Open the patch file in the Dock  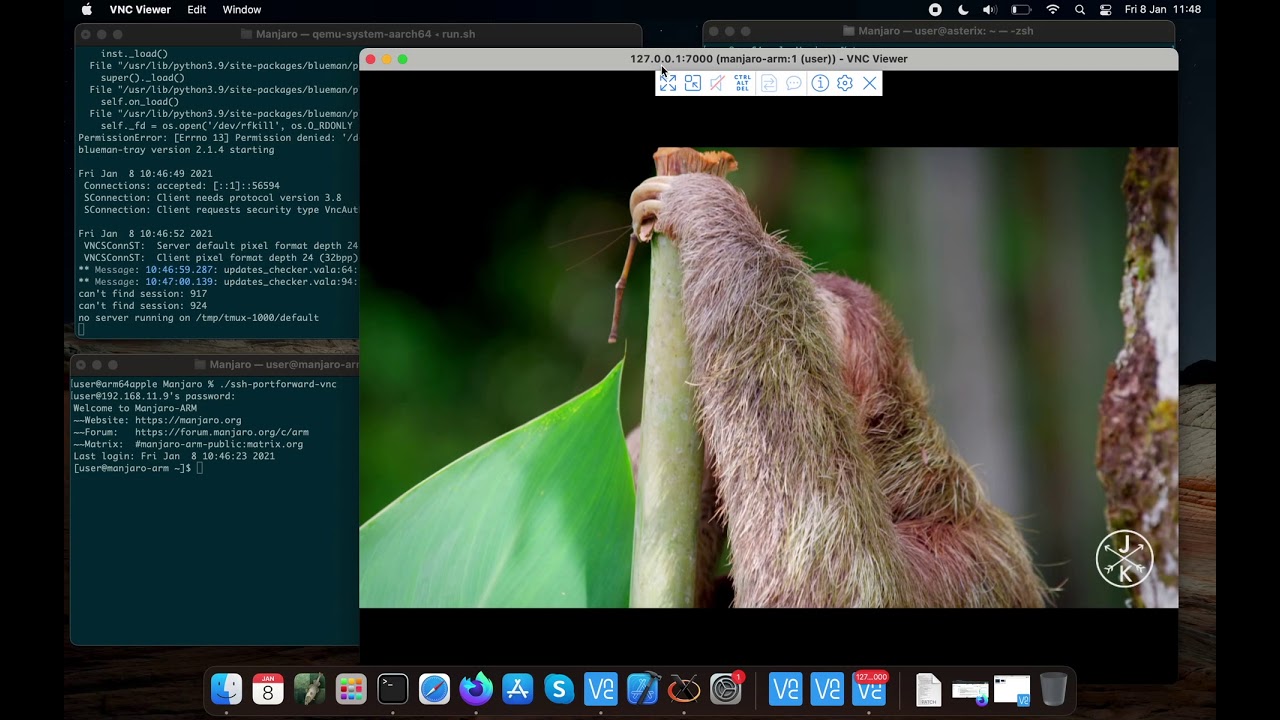pyautogui.click(x=928, y=689)
